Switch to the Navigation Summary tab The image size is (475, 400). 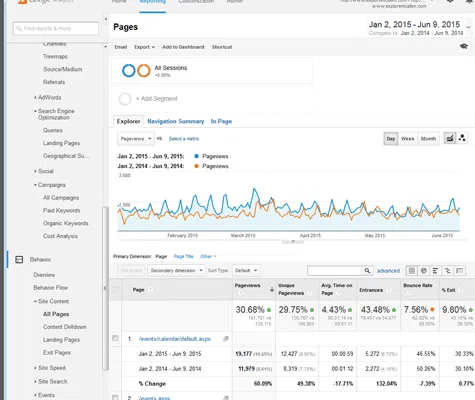(176, 121)
